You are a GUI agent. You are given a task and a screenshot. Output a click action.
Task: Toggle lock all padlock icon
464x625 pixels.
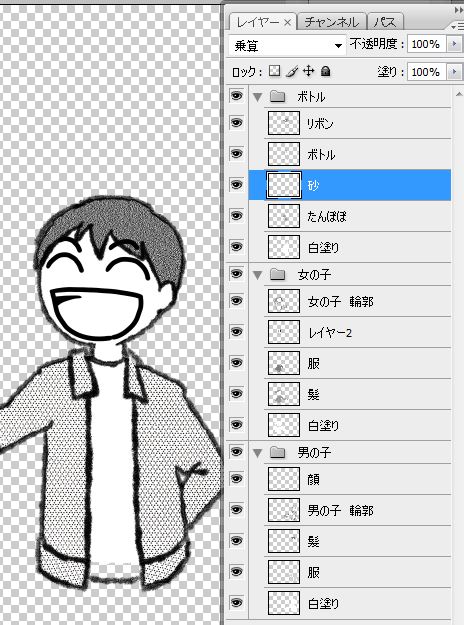326,71
